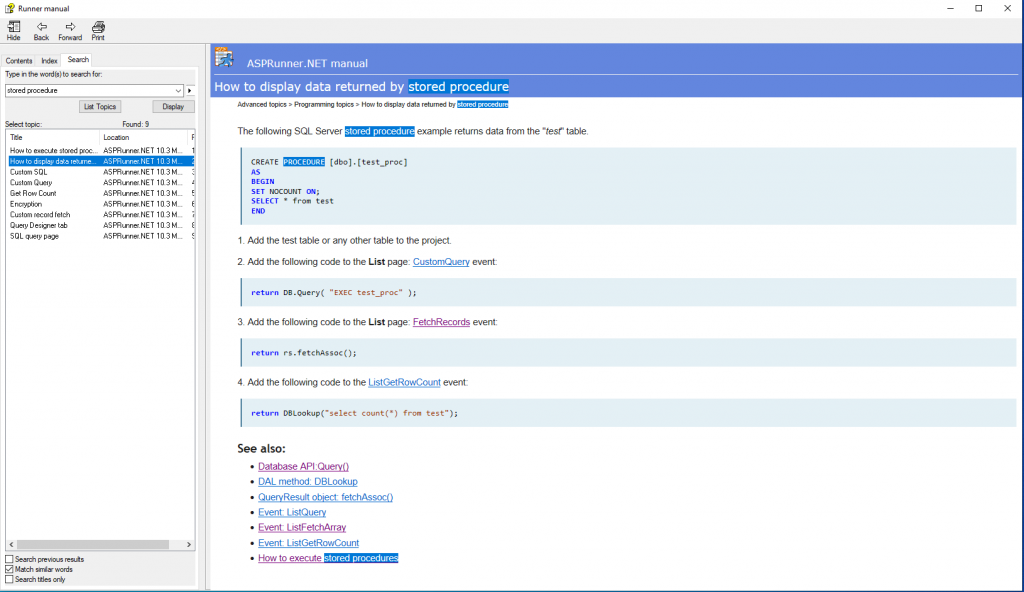Select the 'Query Designer tab' search result
Screen dimensions: 1024x592
(x=101, y=225)
